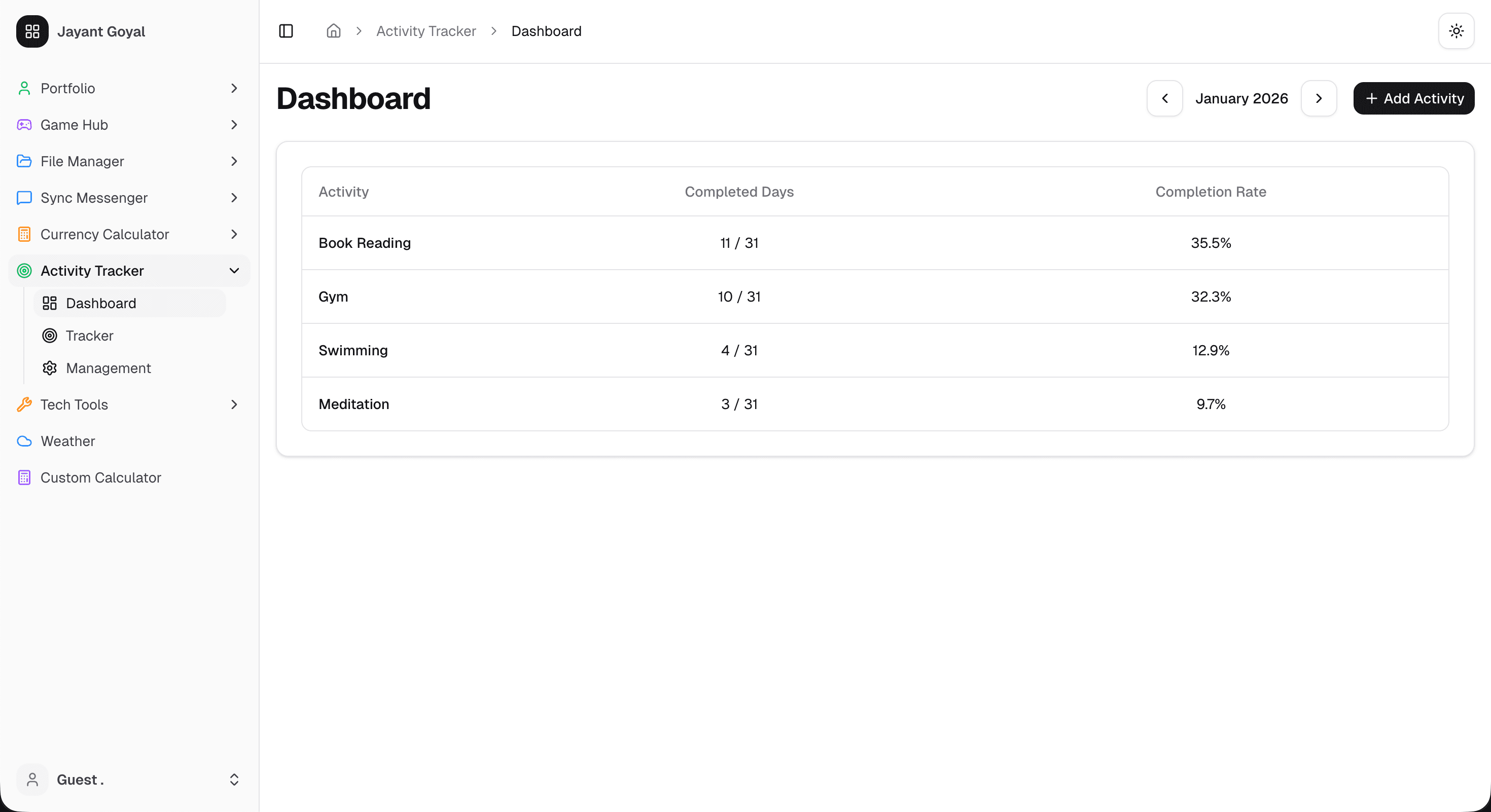The image size is (1491, 812).
Task: Click the Dashboard grid icon in submenu
Action: click(x=50, y=303)
